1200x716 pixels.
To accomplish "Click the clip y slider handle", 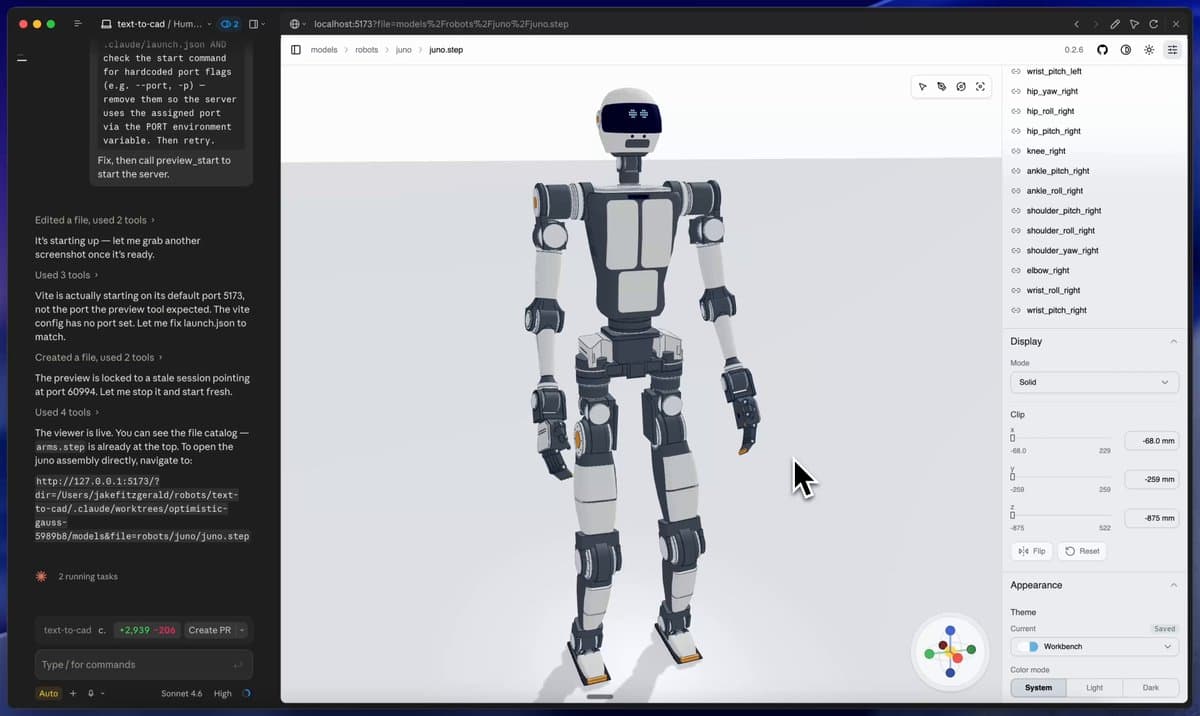I will pyautogui.click(x=1013, y=477).
